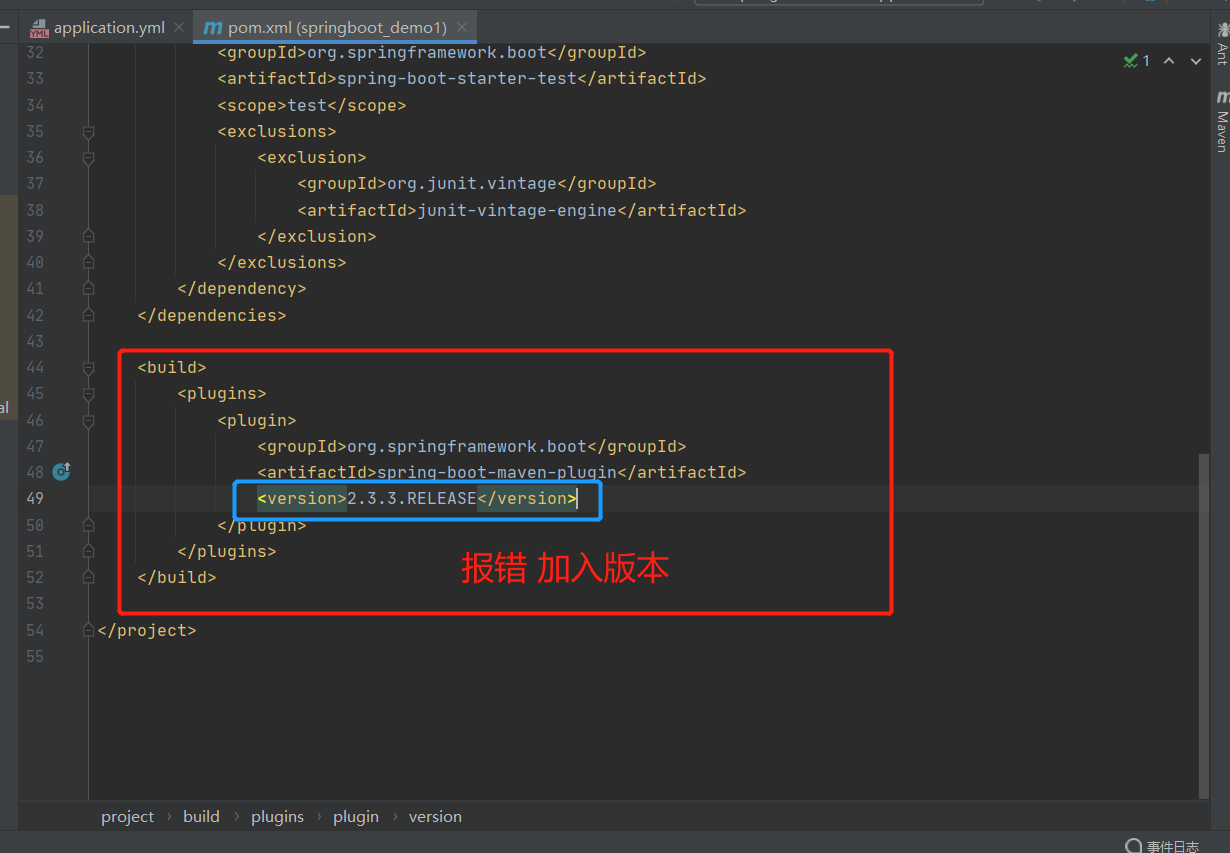Click line number 44 in gutter

tap(35, 368)
